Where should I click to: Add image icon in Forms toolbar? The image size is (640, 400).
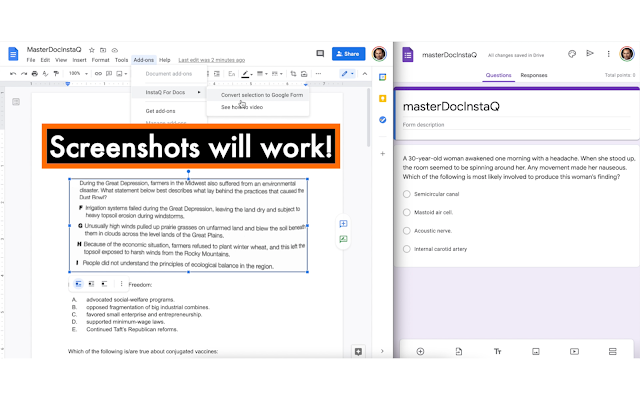(536, 351)
